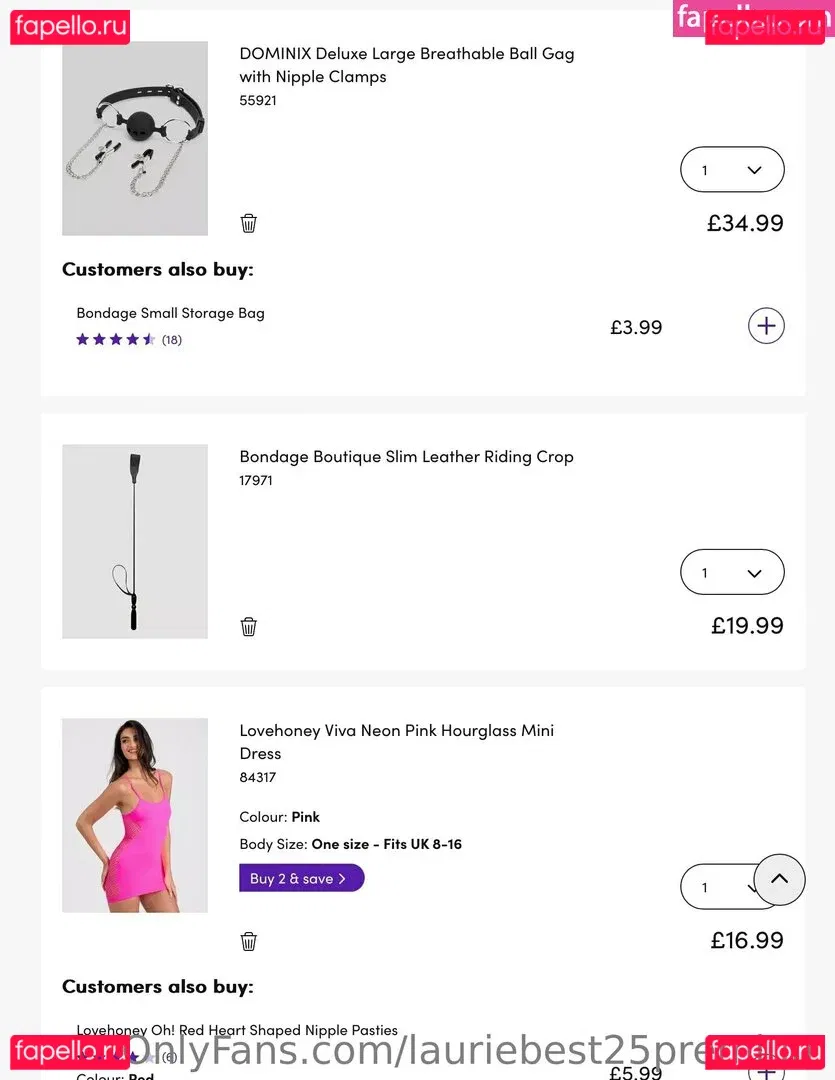Click the ball gag product thumbnail
The image size is (835, 1080).
(x=135, y=138)
